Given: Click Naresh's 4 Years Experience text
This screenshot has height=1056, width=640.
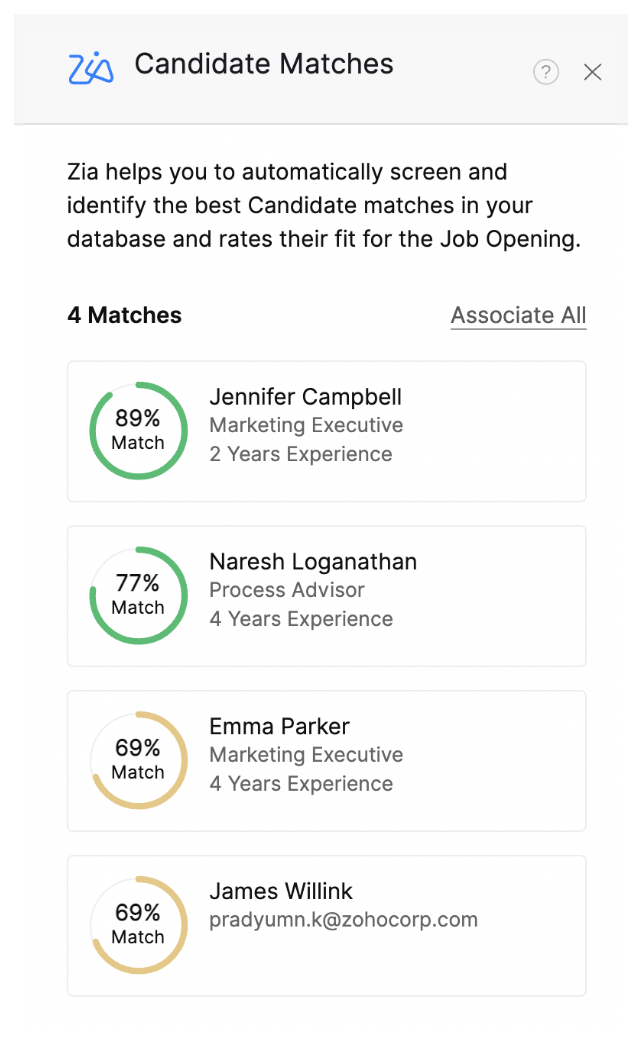Looking at the screenshot, I should 301,619.
